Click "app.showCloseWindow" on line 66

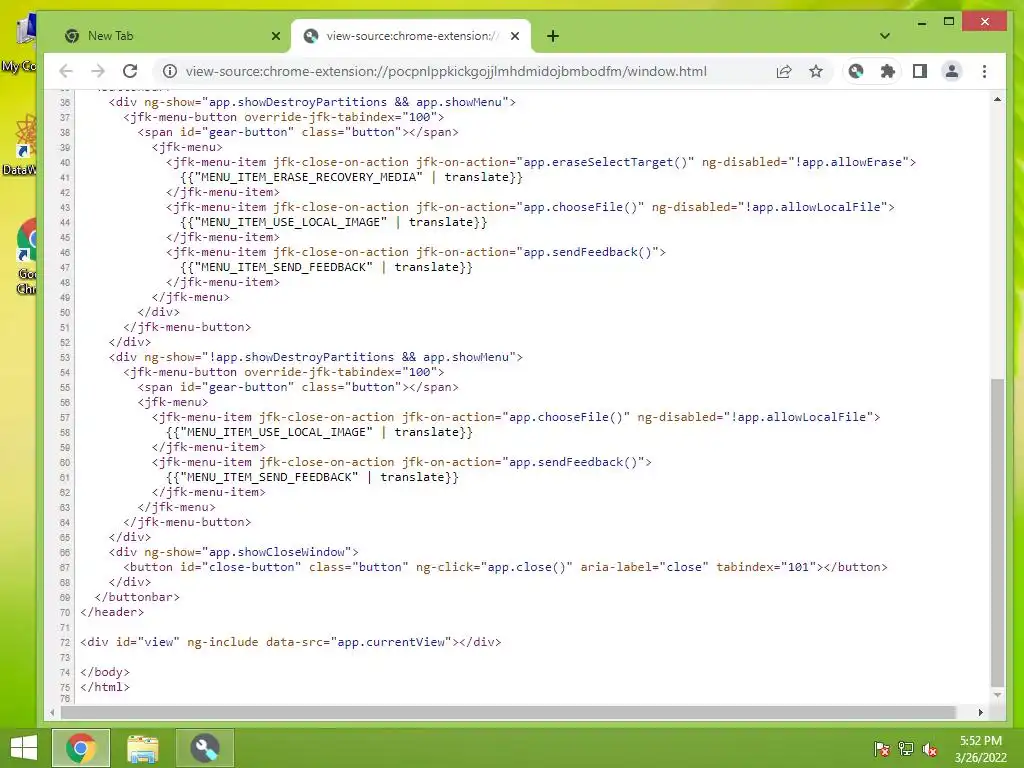276,552
